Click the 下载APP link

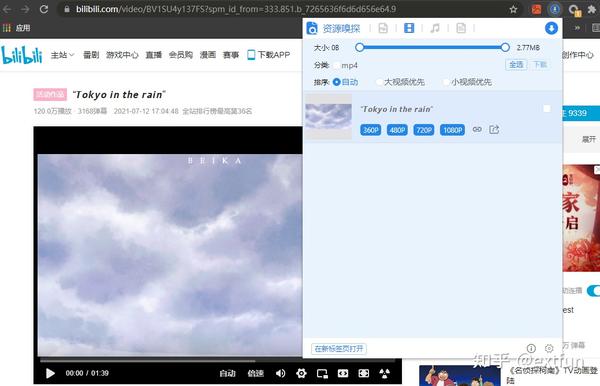click(269, 55)
